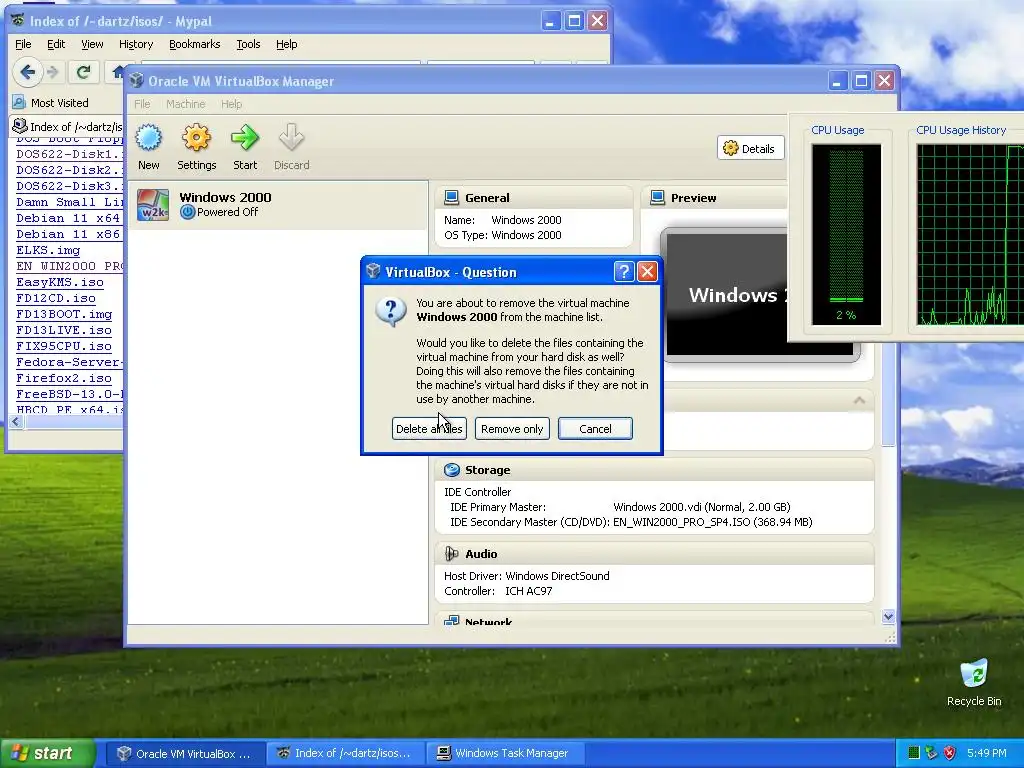This screenshot has width=1024, height=768.
Task: Click the Windows 2000 preview thumbnail
Action: [725, 294]
